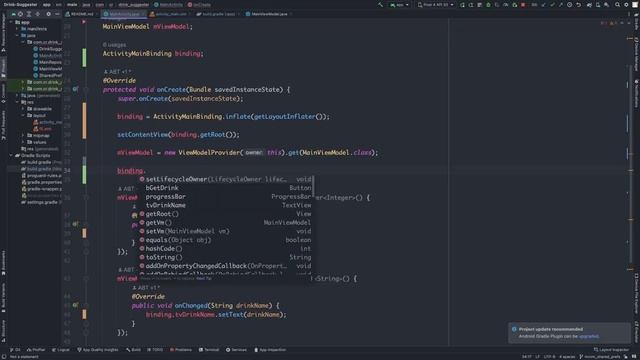Expand the values folder

coord(23,142)
